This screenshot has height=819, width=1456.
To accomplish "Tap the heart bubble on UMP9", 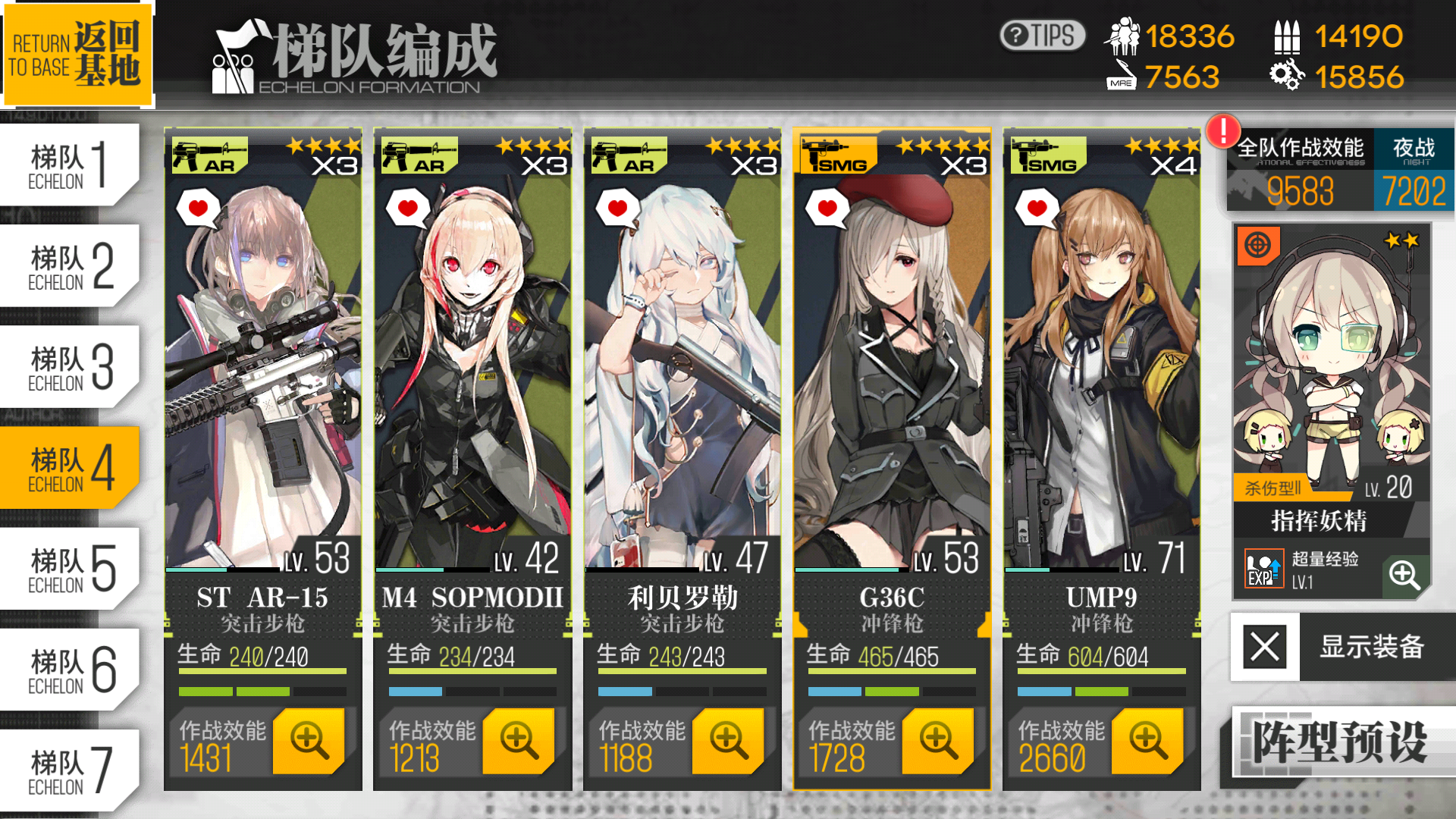I will 1037,208.
